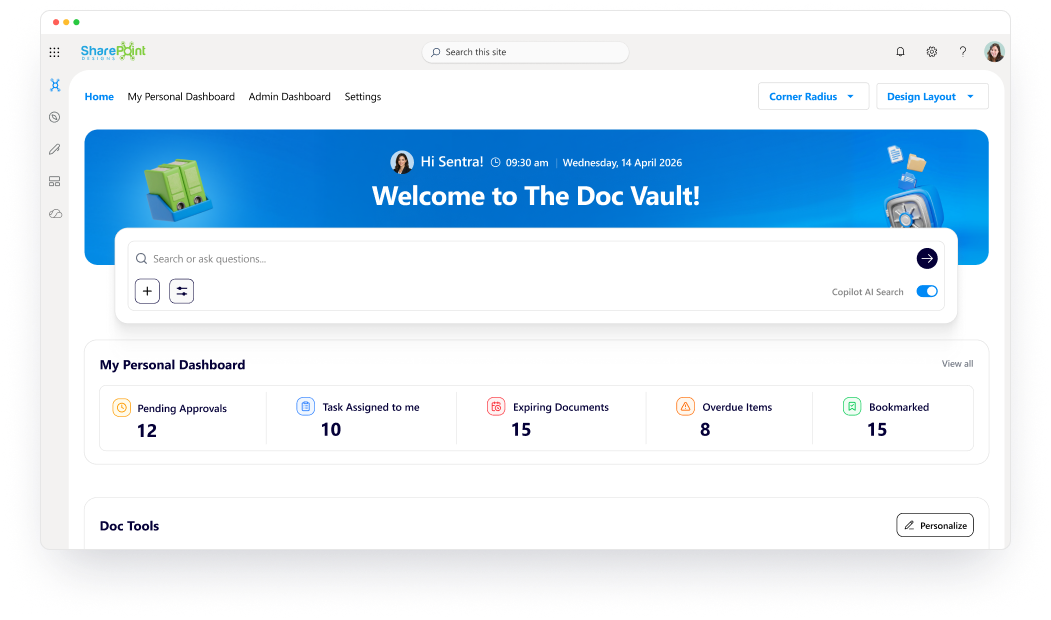Open notifications bell icon
The width and height of the screenshot is (1051, 620).
900,52
